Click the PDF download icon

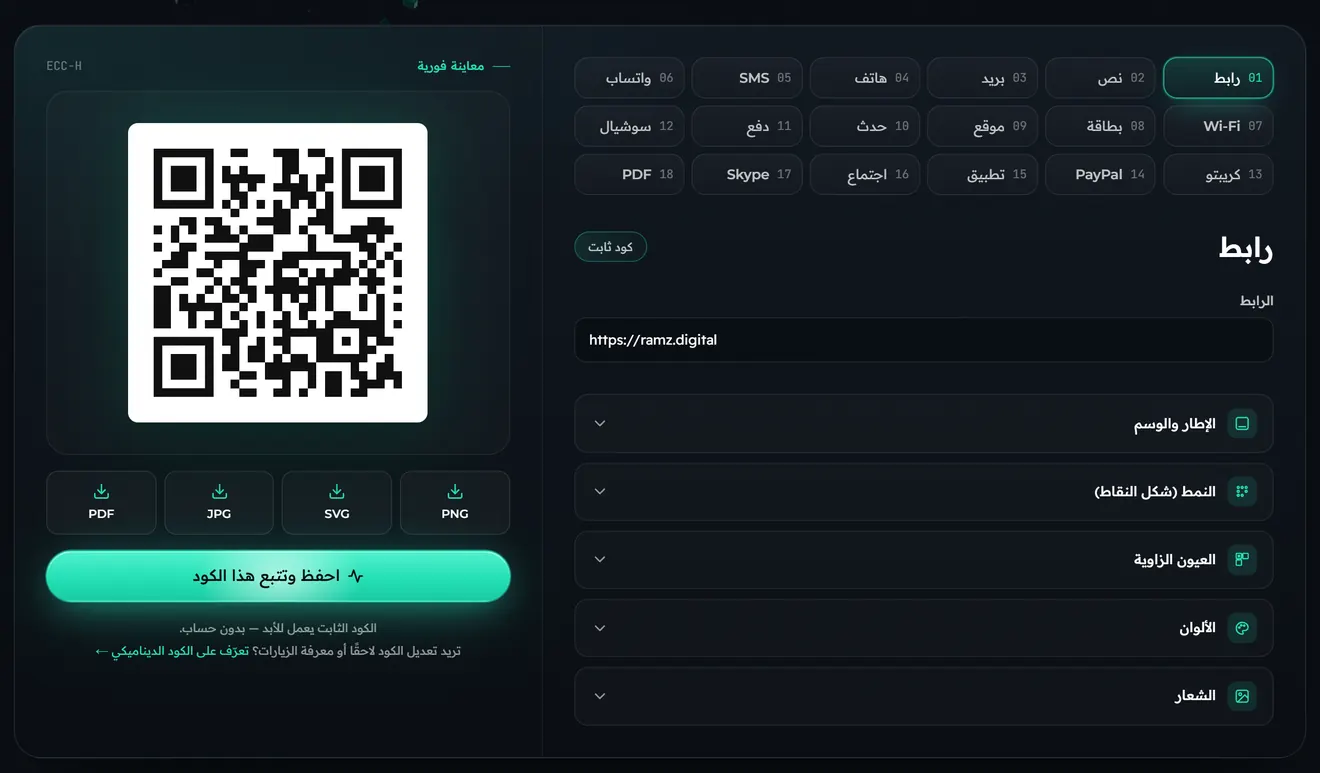pos(101,491)
